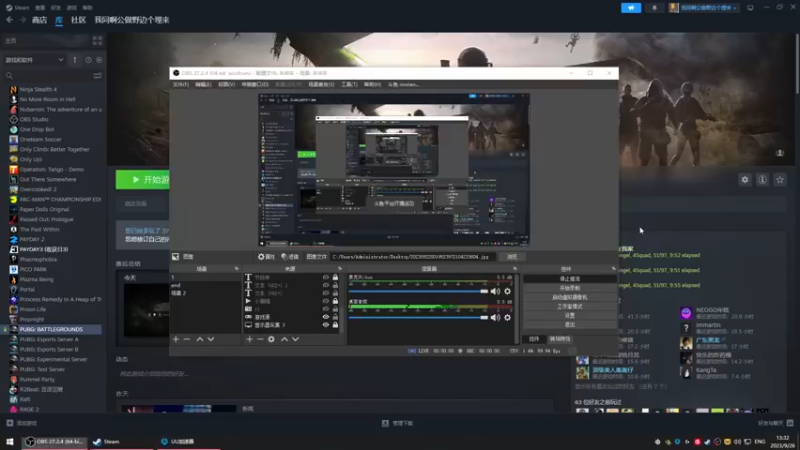The image size is (800, 450).
Task: Remove selected scene with minus icon
Action: (x=187, y=339)
